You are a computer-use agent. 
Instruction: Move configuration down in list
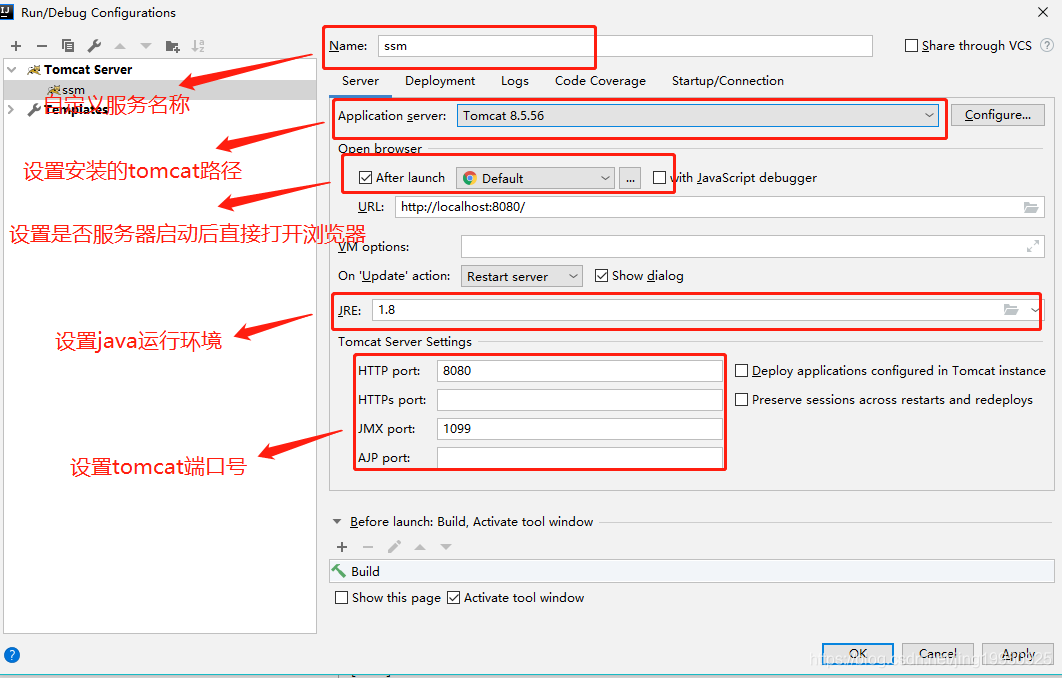[146, 46]
